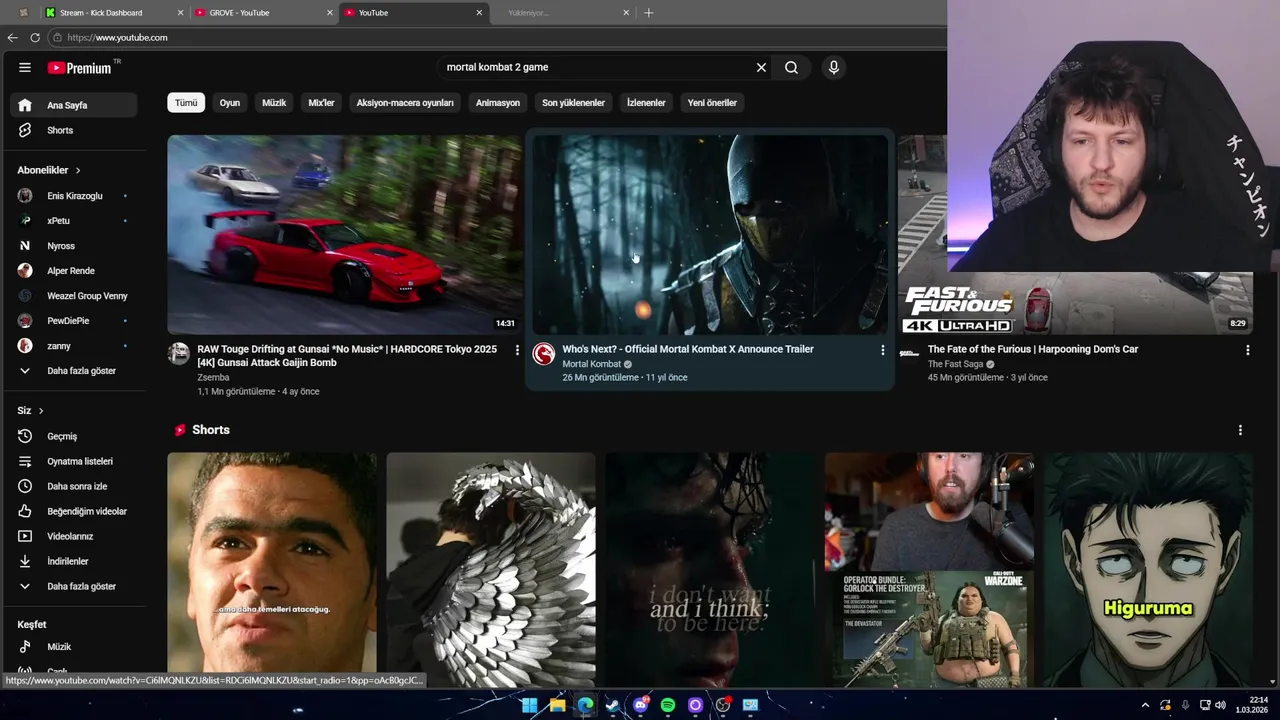This screenshot has height=720, width=1280.
Task: Open Spotify from the taskbar
Action: coord(668,705)
